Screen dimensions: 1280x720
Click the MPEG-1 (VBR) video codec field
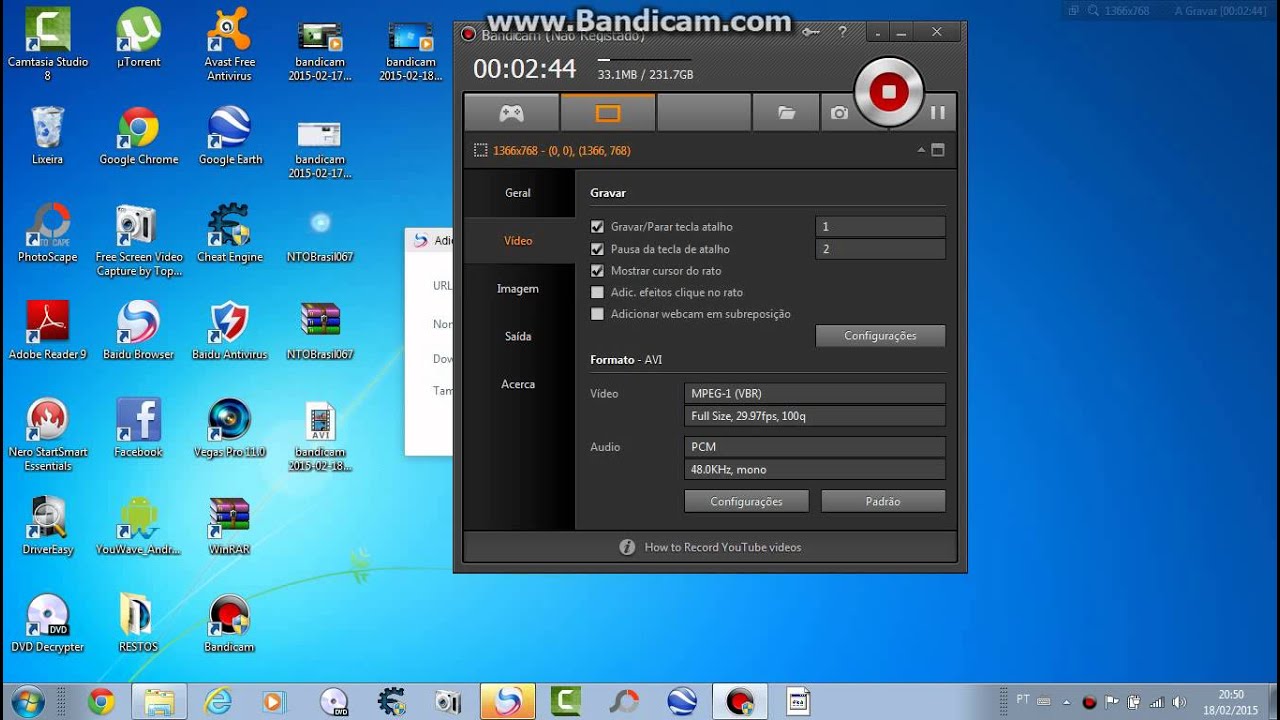[x=814, y=393]
